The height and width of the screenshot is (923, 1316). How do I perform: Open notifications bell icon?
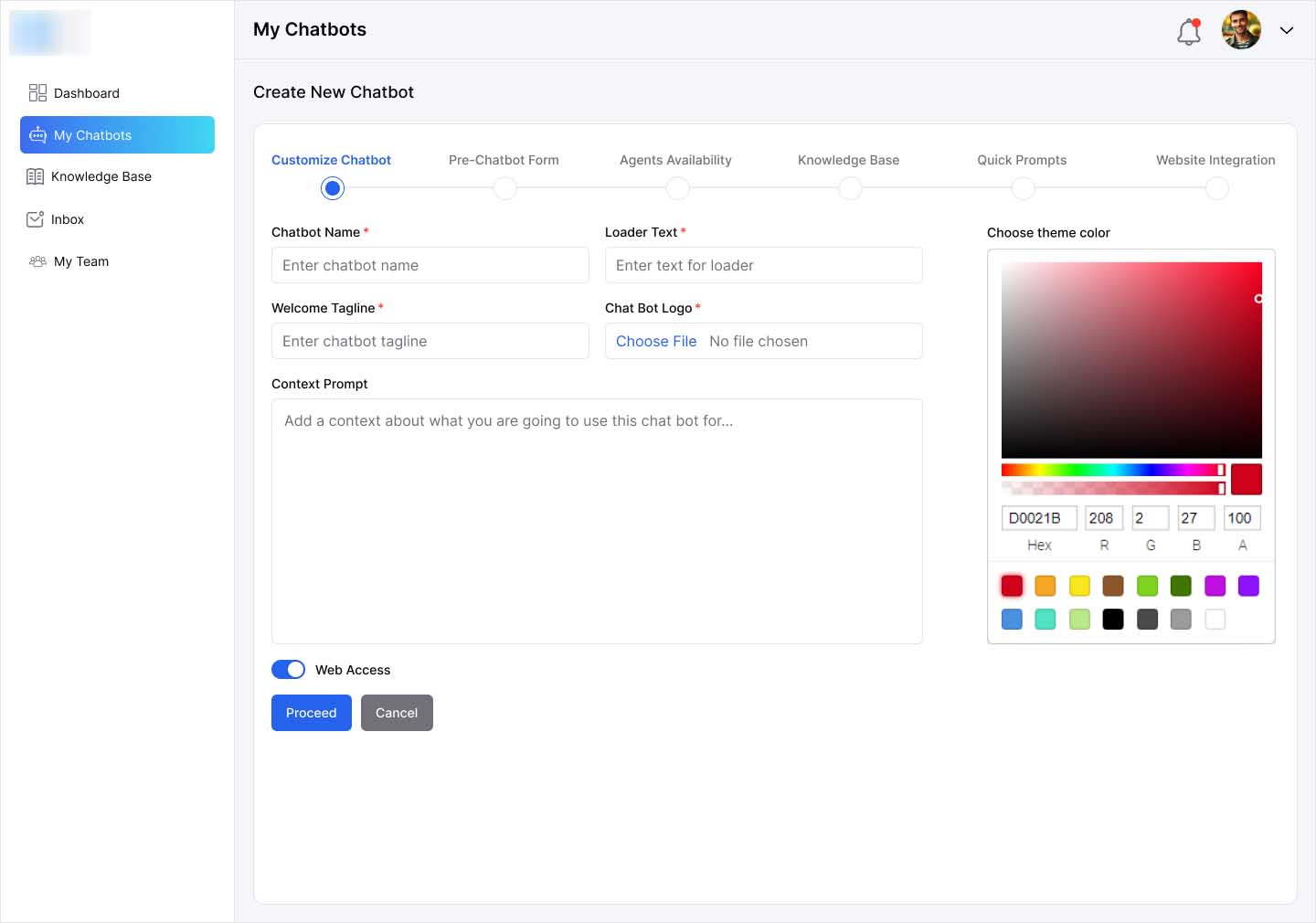1189,31
